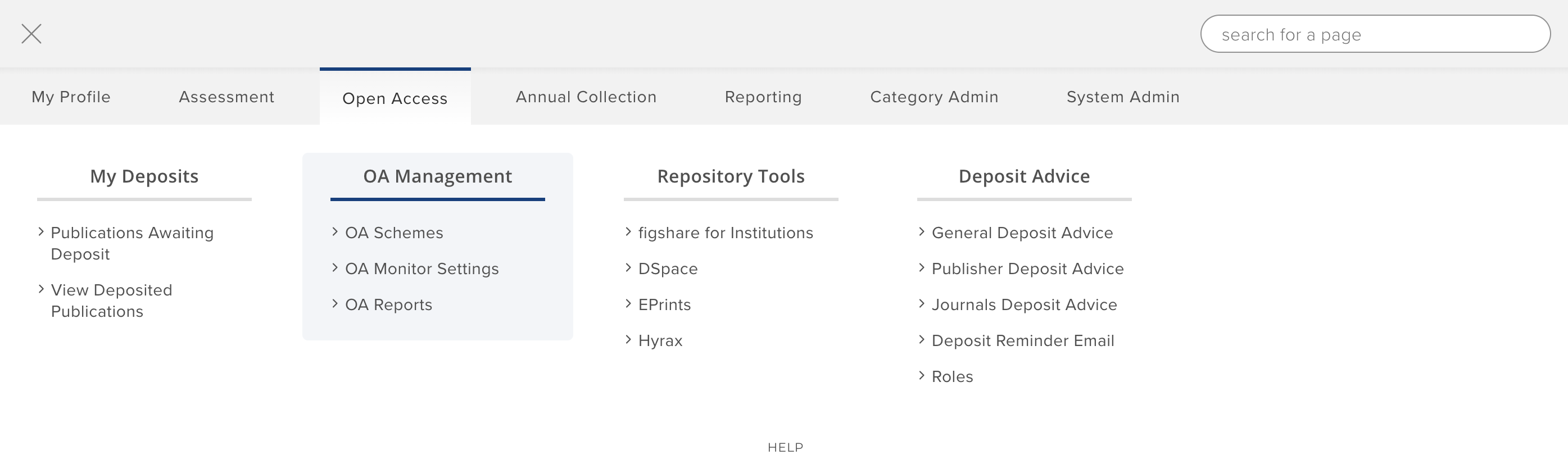Select OA Monitor Settings link
Screen dimensions: 1568x464
pos(421,269)
